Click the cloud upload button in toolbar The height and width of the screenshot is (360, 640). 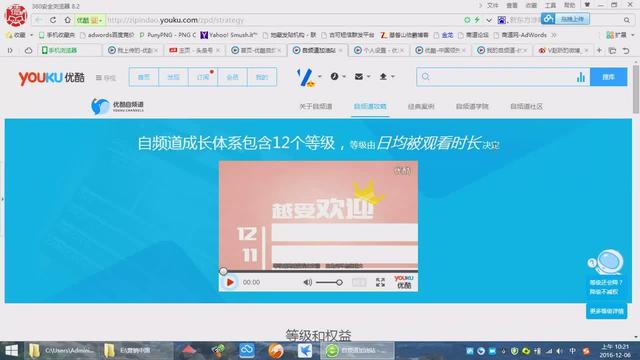point(565,19)
